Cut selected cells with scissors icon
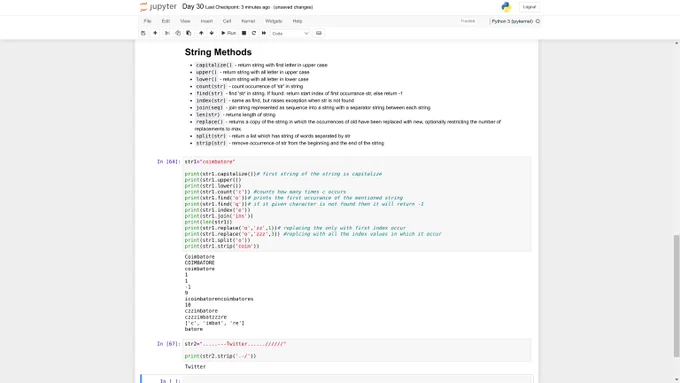 click(x=167, y=33)
